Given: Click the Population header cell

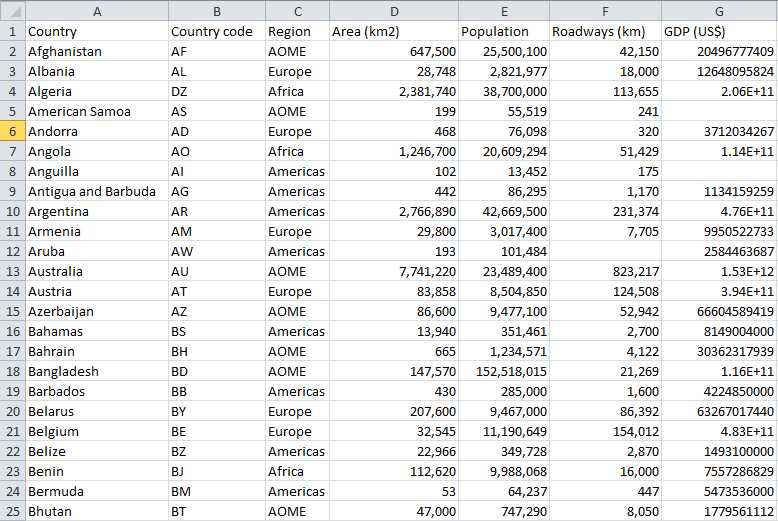Looking at the screenshot, I should tap(504, 31).
